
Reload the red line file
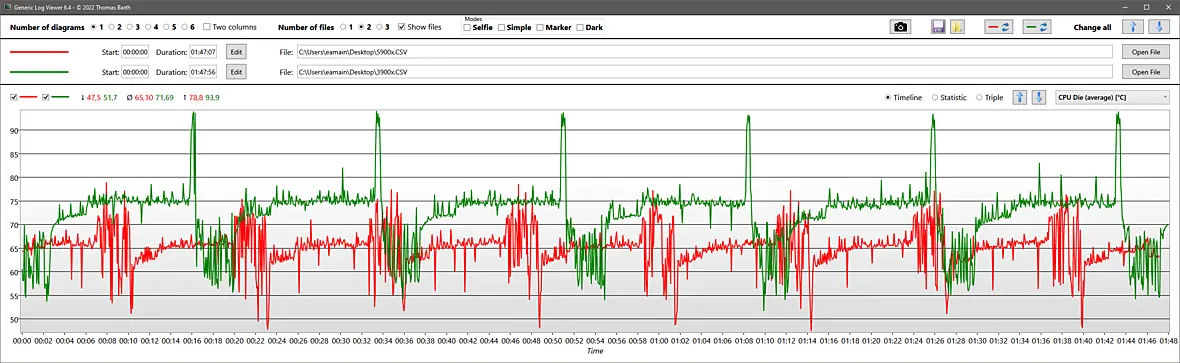click(x=999, y=27)
